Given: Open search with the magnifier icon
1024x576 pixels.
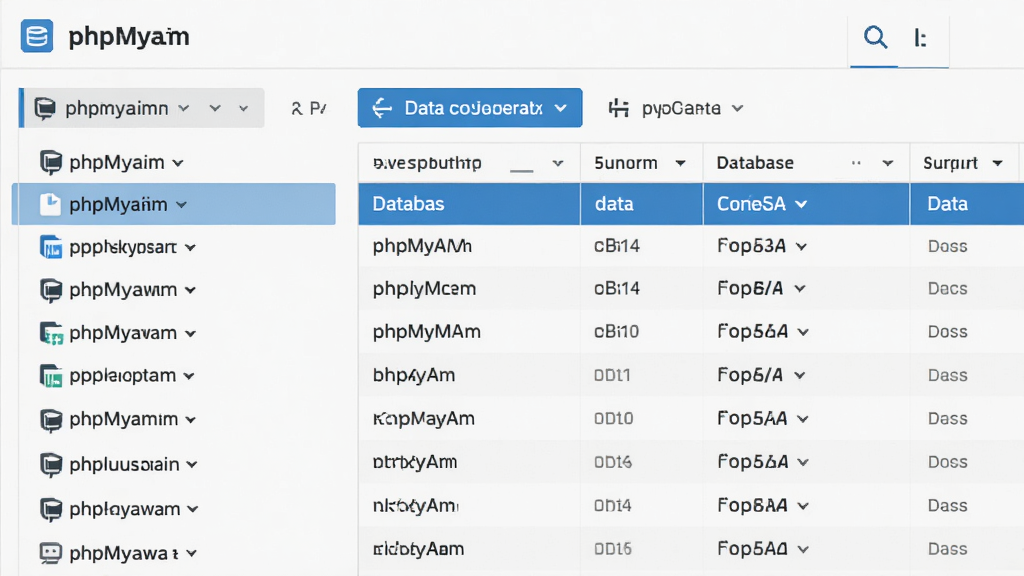Looking at the screenshot, I should tap(875, 37).
